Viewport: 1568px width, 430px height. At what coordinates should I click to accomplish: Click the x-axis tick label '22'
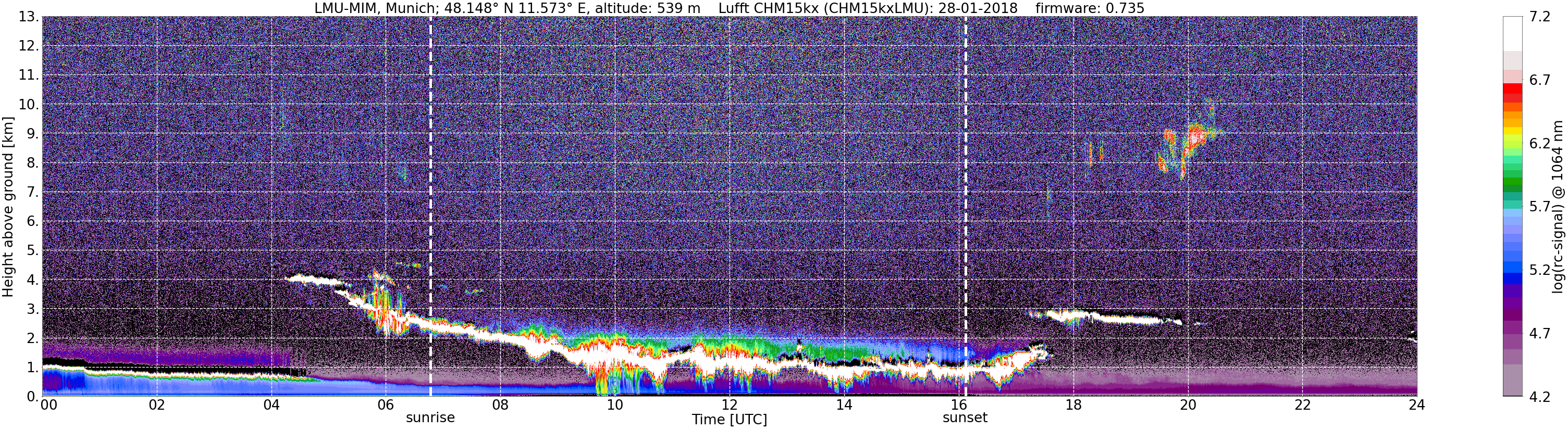(x=1302, y=405)
